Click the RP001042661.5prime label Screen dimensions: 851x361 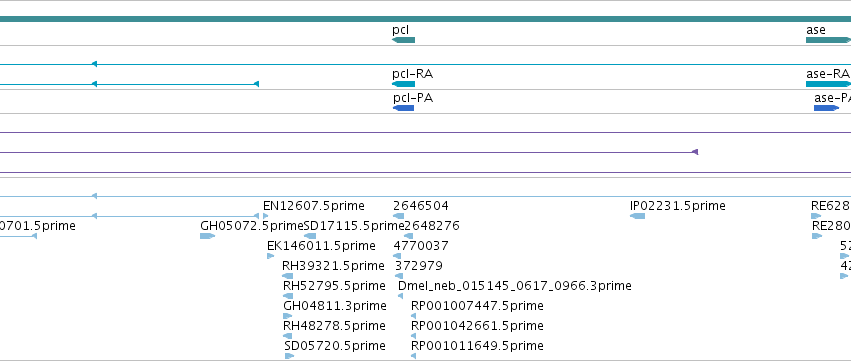tap(477, 325)
